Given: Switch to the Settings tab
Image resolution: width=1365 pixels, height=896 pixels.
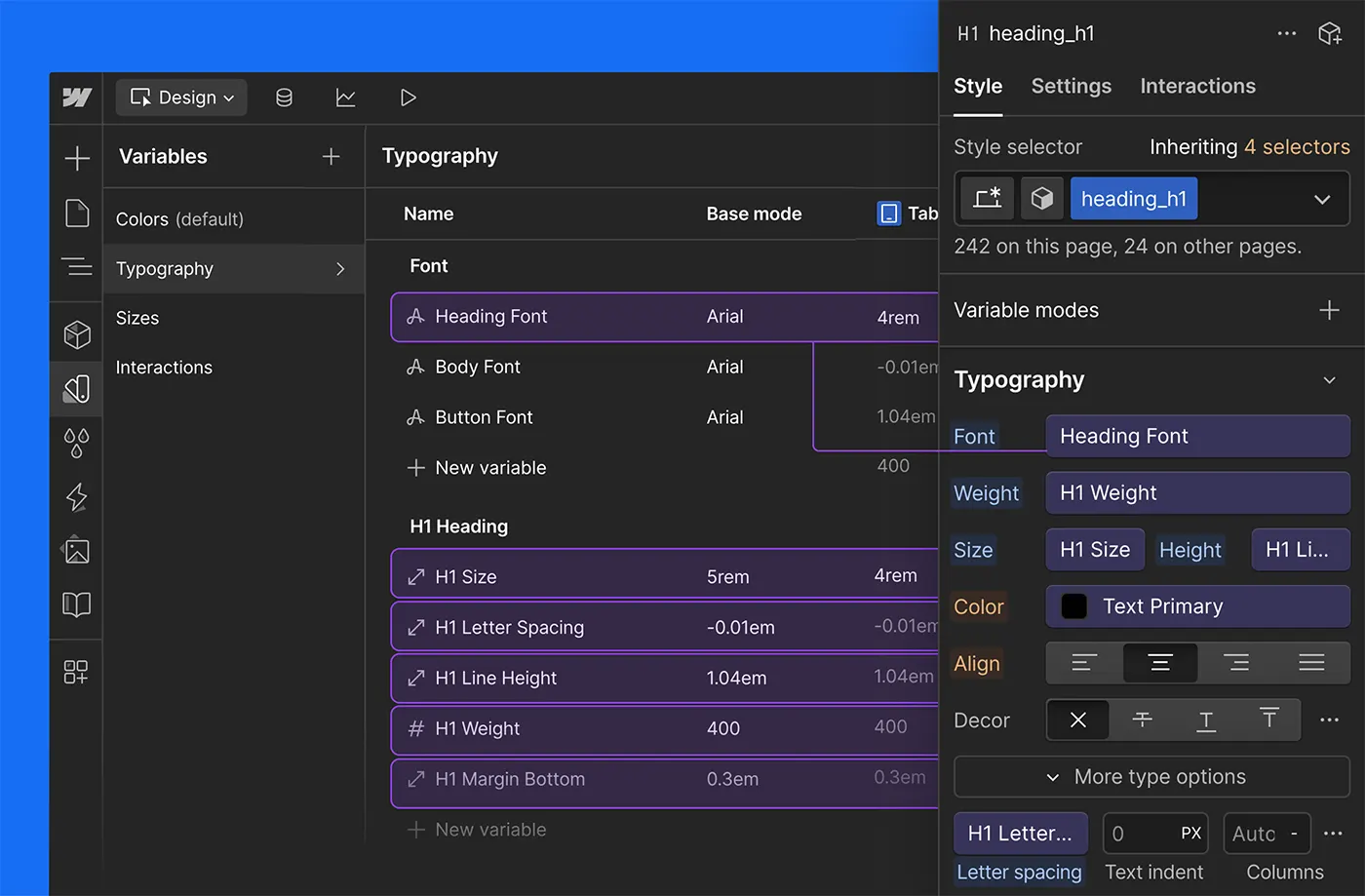Looking at the screenshot, I should point(1071,86).
